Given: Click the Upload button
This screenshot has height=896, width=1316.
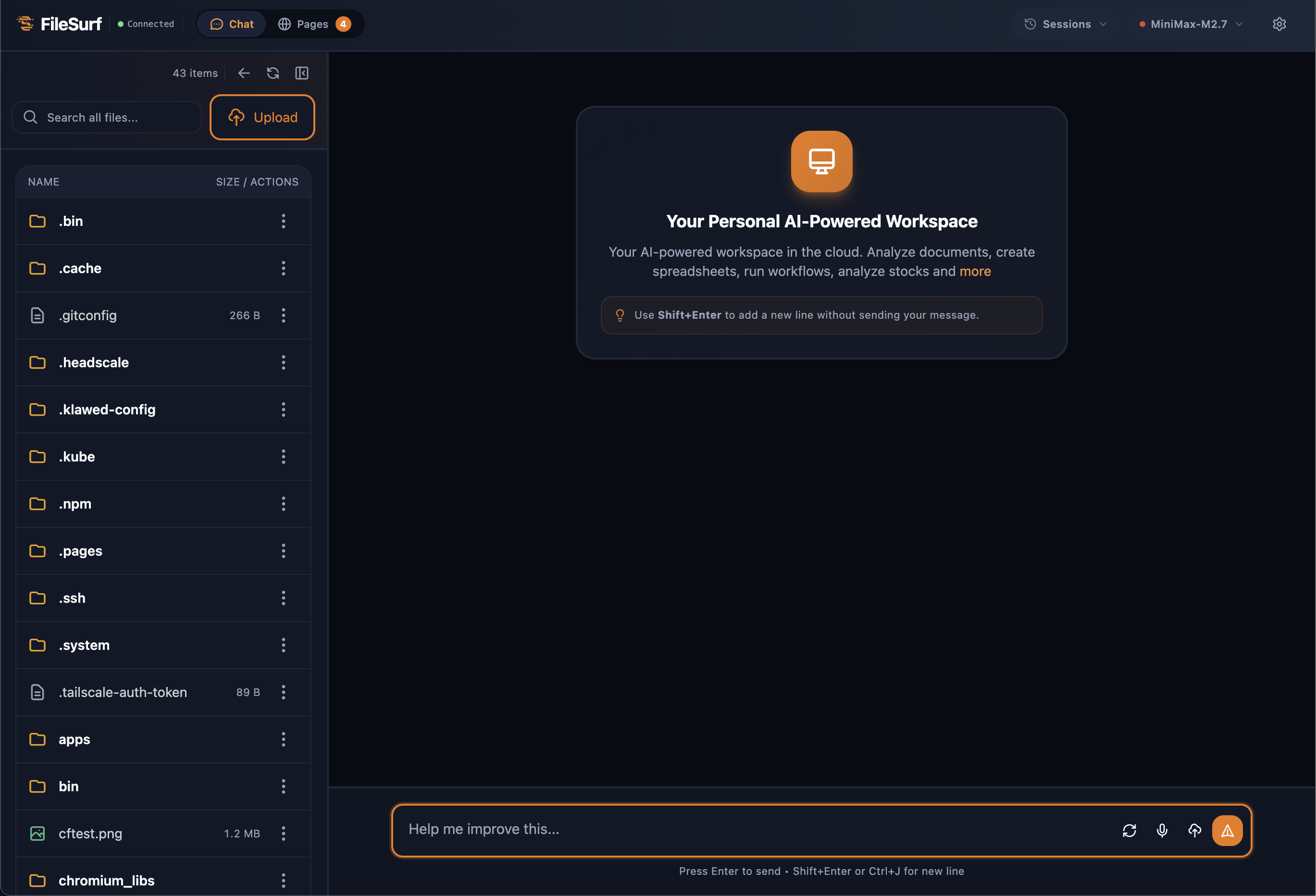Looking at the screenshot, I should [262, 117].
